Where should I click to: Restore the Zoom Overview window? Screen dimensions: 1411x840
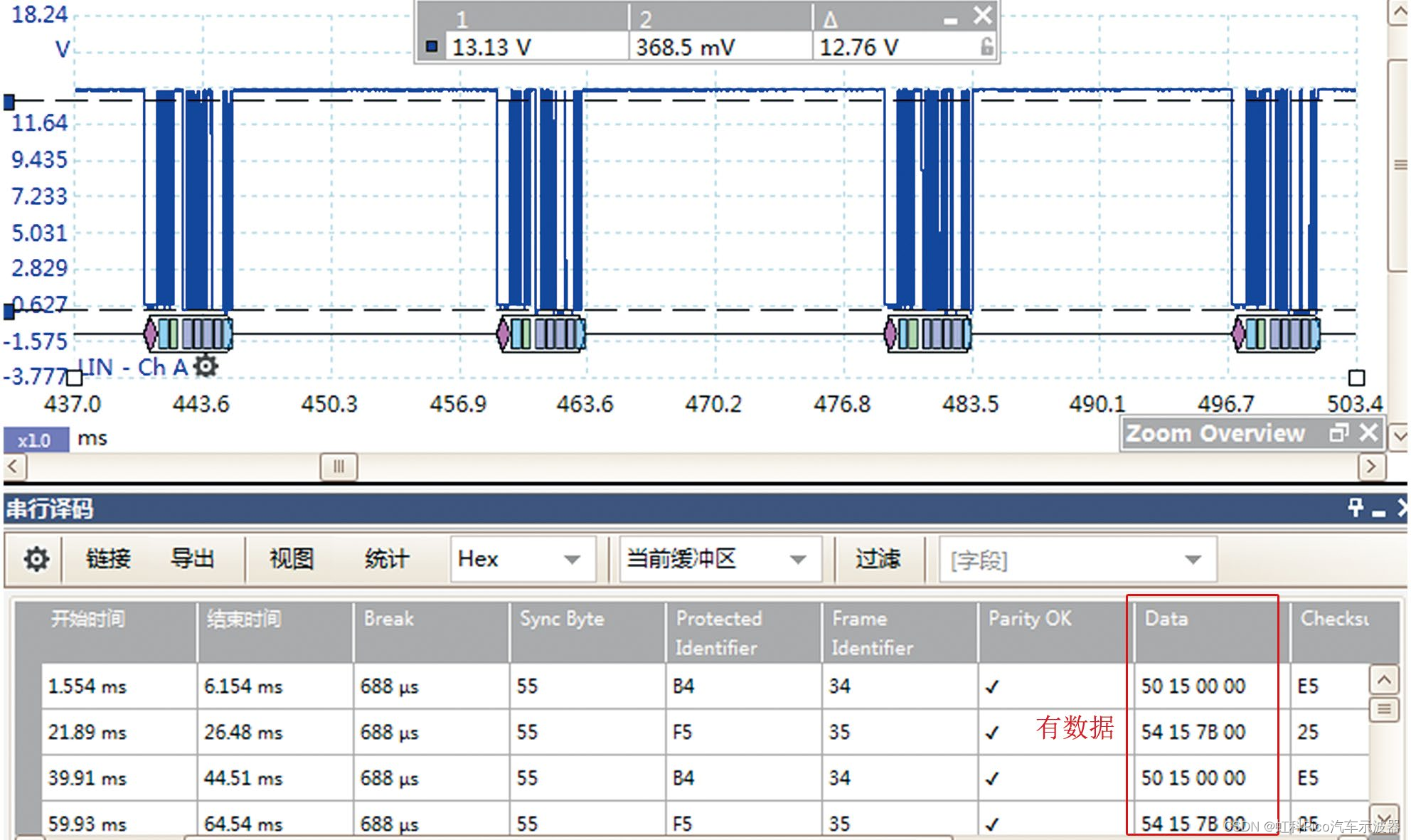(1339, 432)
